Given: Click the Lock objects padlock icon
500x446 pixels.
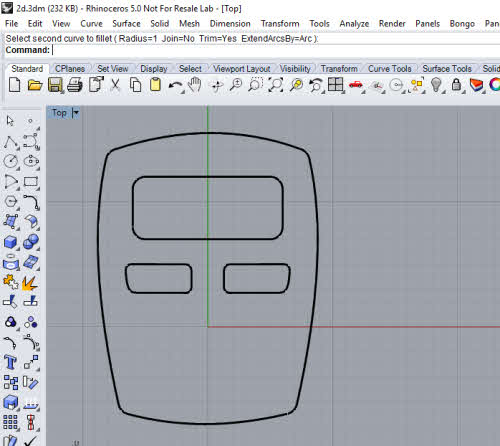Looking at the screenshot, I should pos(456,85).
